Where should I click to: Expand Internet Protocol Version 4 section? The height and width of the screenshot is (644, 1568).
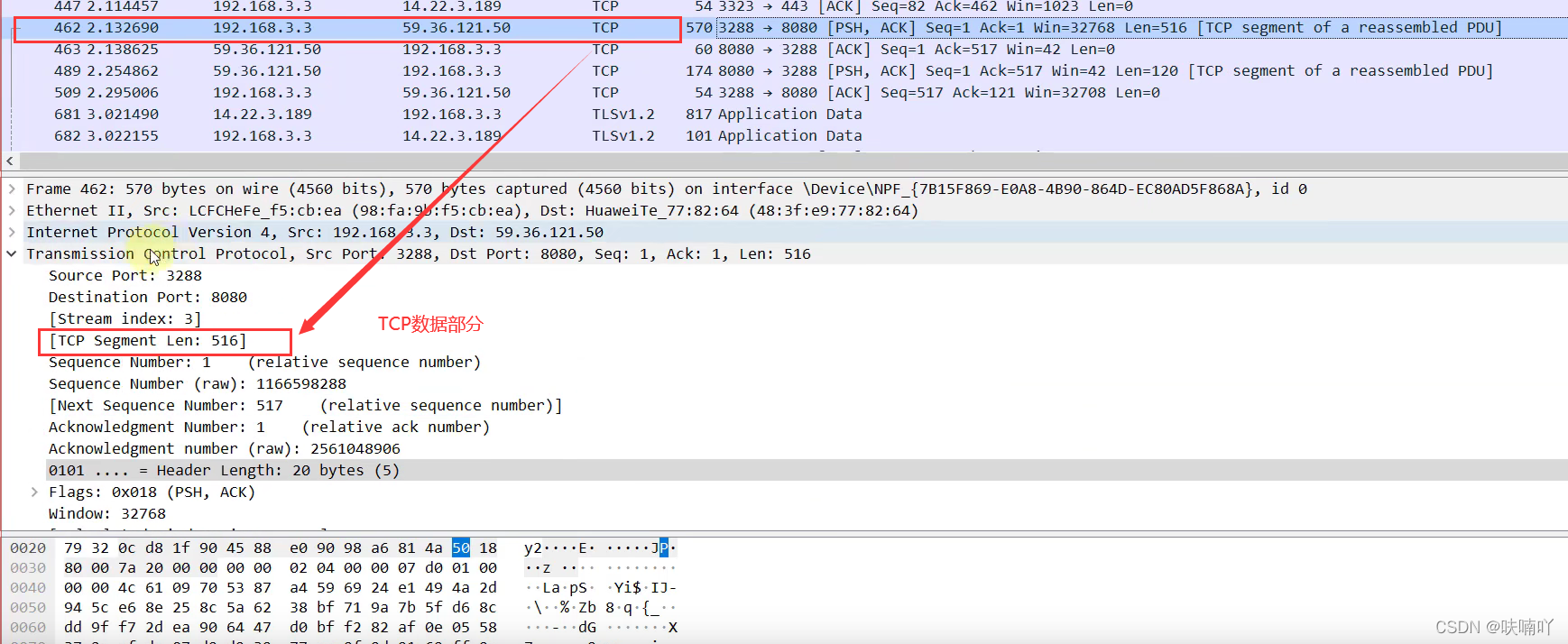click(12, 232)
